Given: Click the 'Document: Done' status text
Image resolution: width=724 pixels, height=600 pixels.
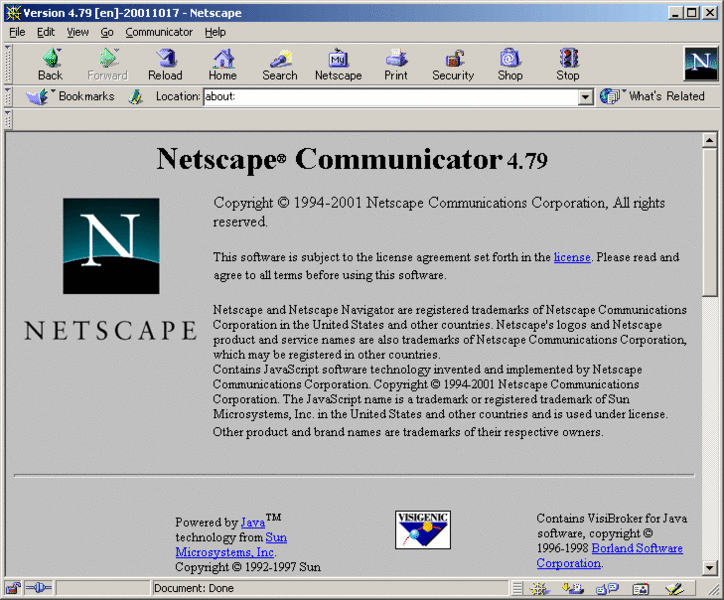Looking at the screenshot, I should pyautogui.click(x=194, y=588).
